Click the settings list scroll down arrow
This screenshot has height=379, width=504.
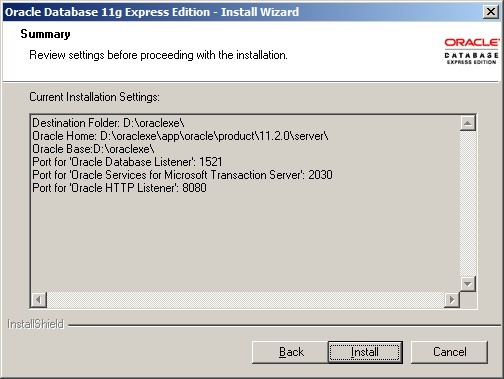point(468,284)
